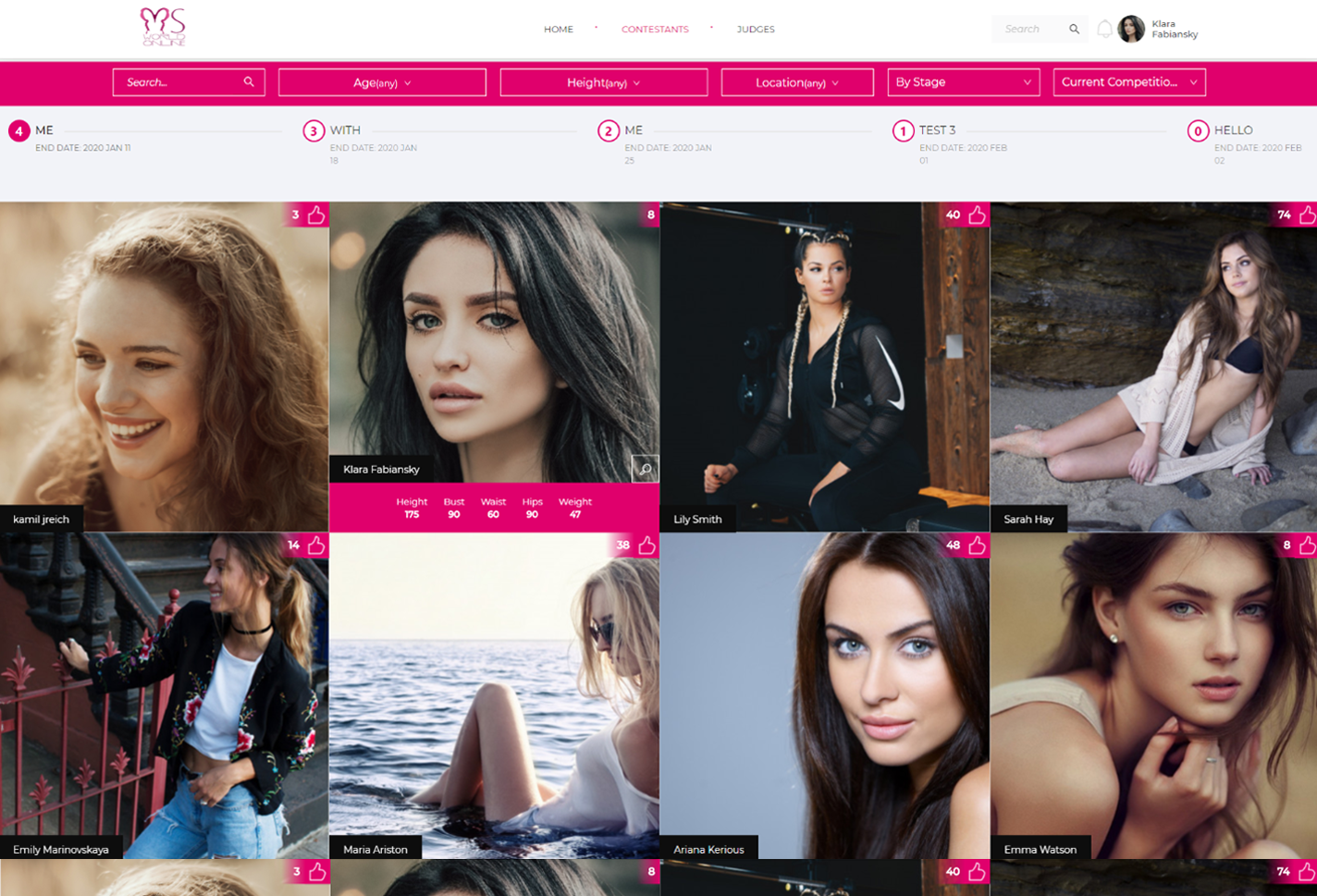
Task: Expand the Age(any) filter dropdown
Action: tap(382, 82)
